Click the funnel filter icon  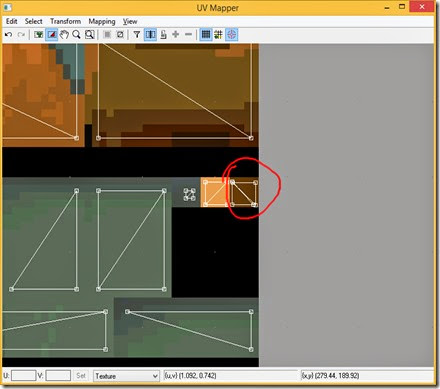pyautogui.click(x=137, y=34)
